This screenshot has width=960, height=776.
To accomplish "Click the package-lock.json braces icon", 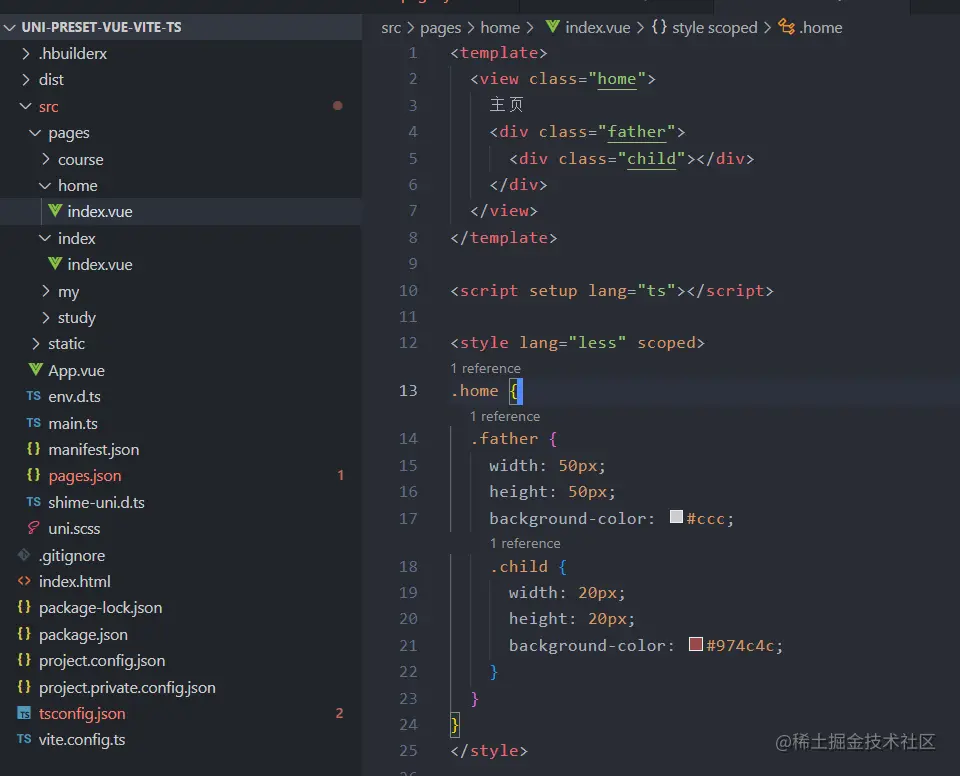I will [x=24, y=607].
